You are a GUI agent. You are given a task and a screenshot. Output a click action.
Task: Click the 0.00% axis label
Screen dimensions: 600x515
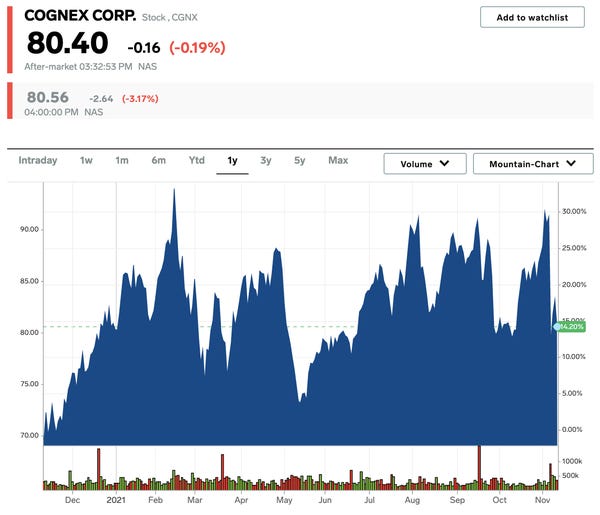pos(572,429)
